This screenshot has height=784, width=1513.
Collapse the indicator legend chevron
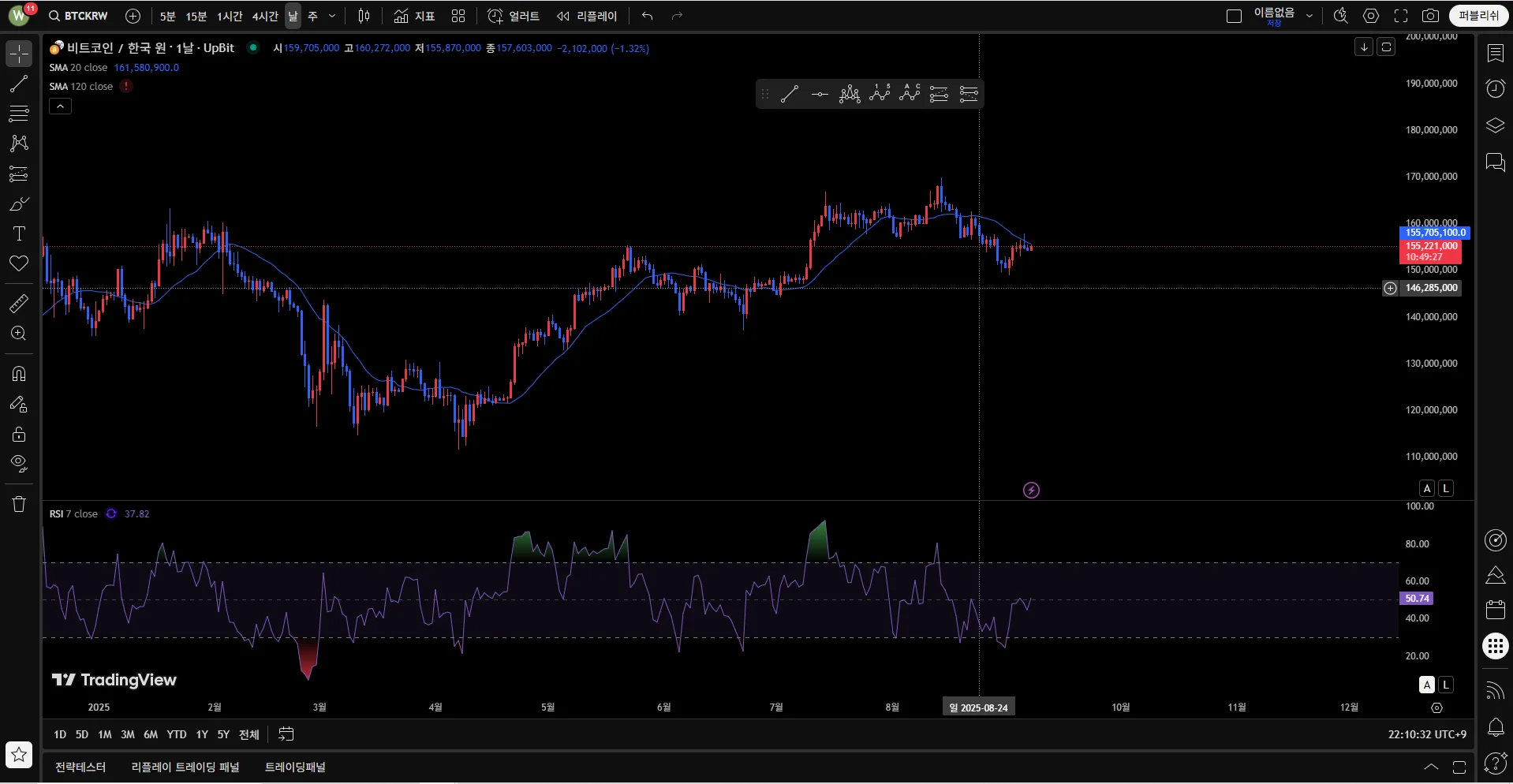[x=60, y=106]
